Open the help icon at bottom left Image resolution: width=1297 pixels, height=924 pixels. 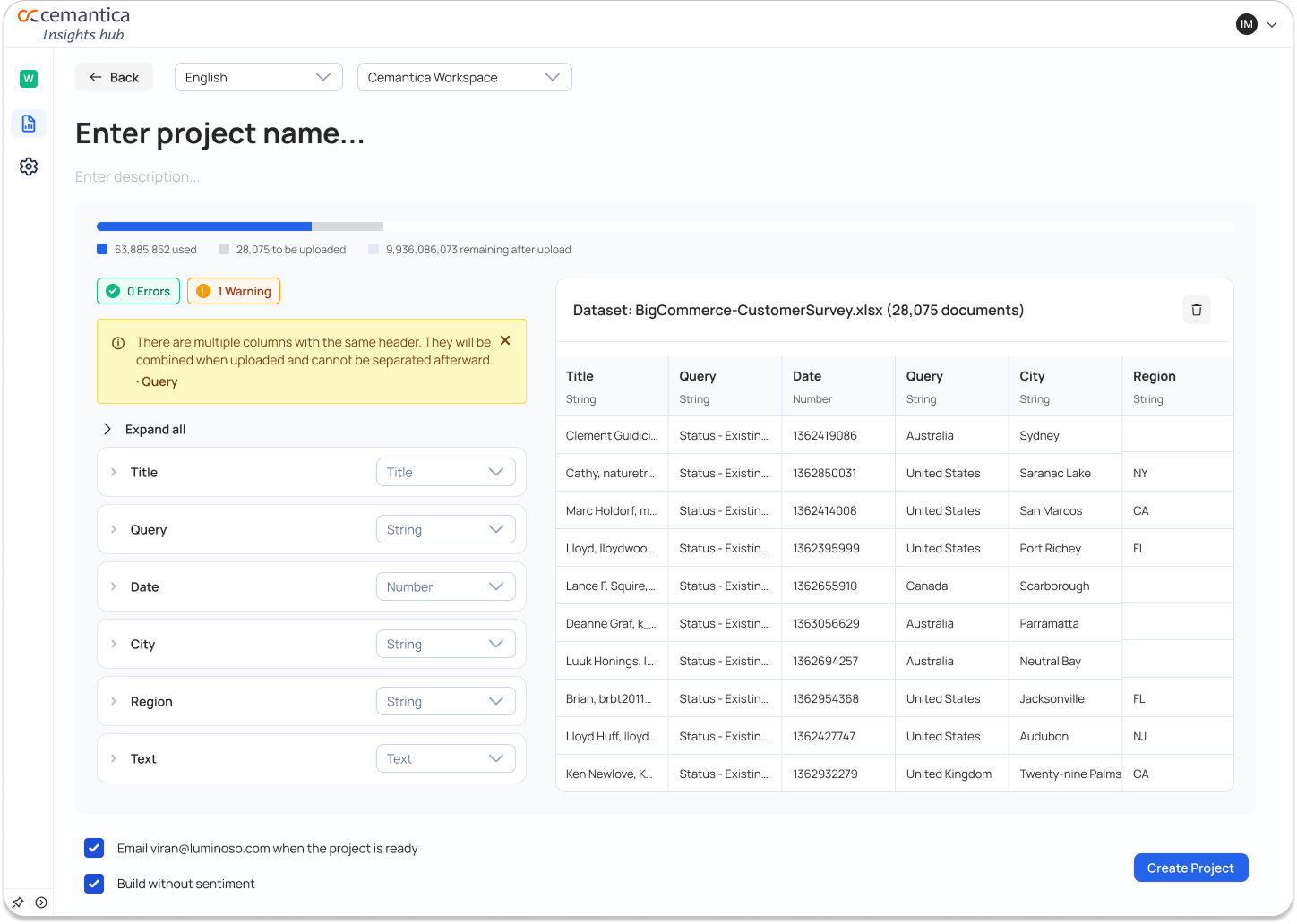pos(41,903)
